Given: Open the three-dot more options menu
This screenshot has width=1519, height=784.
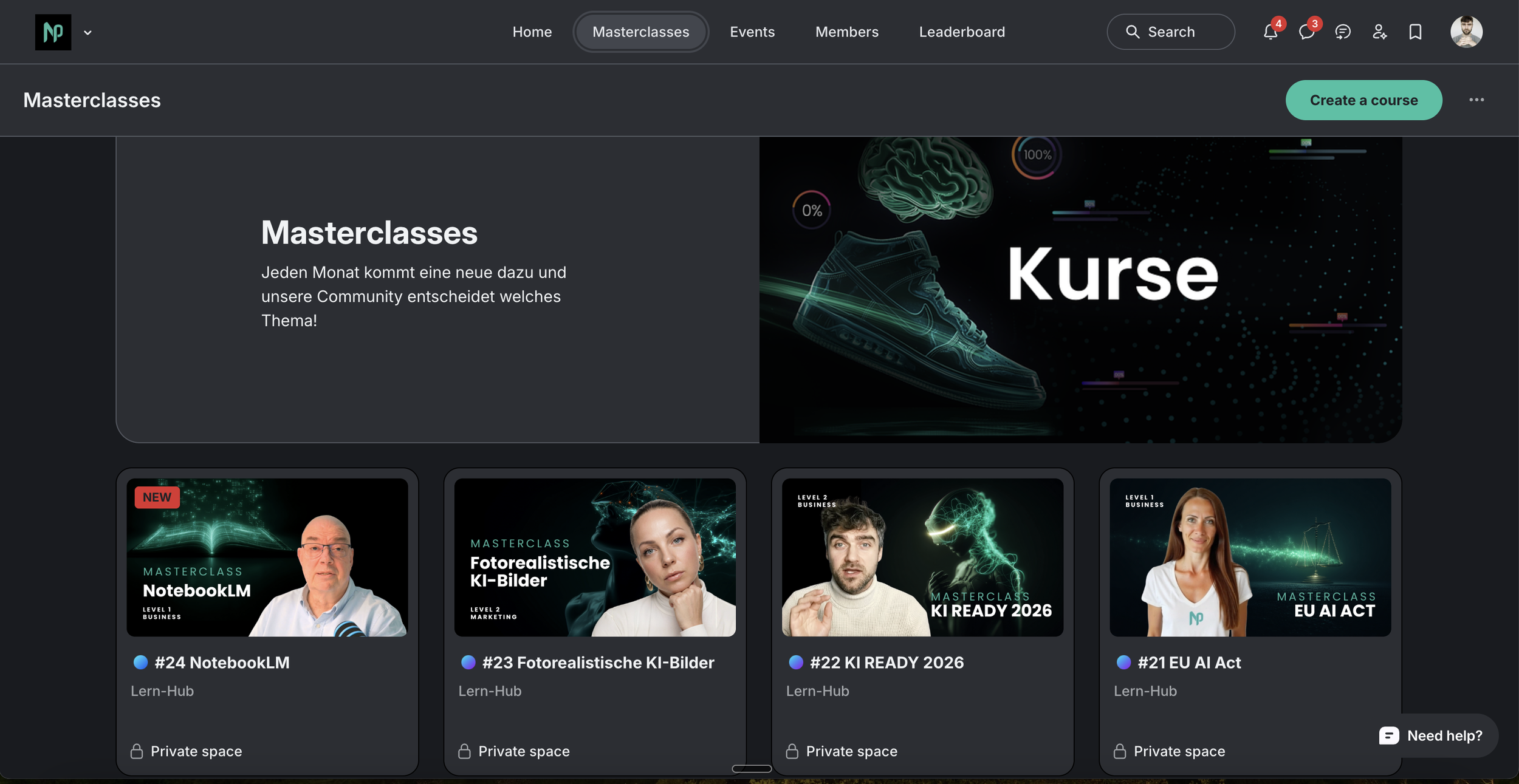Looking at the screenshot, I should point(1476,100).
